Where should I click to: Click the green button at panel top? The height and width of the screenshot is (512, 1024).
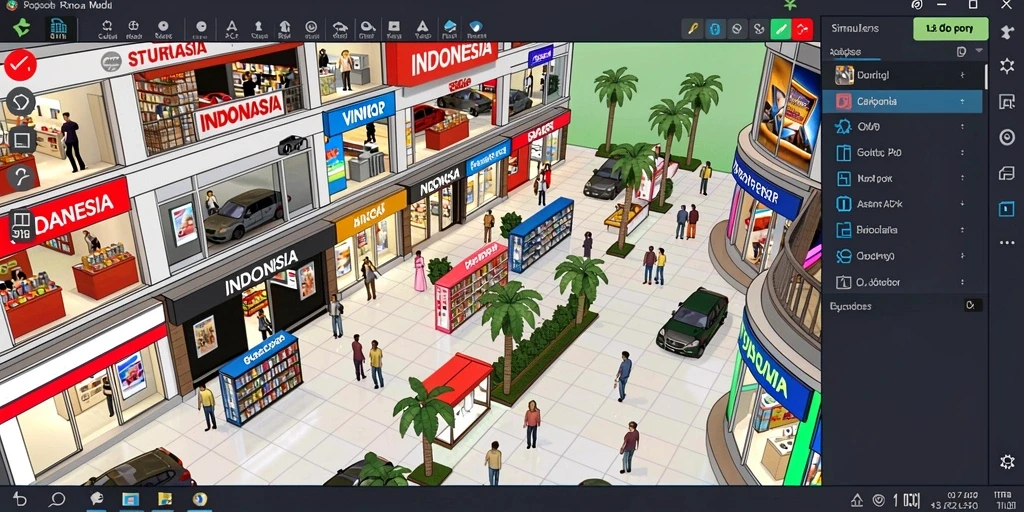(x=950, y=29)
